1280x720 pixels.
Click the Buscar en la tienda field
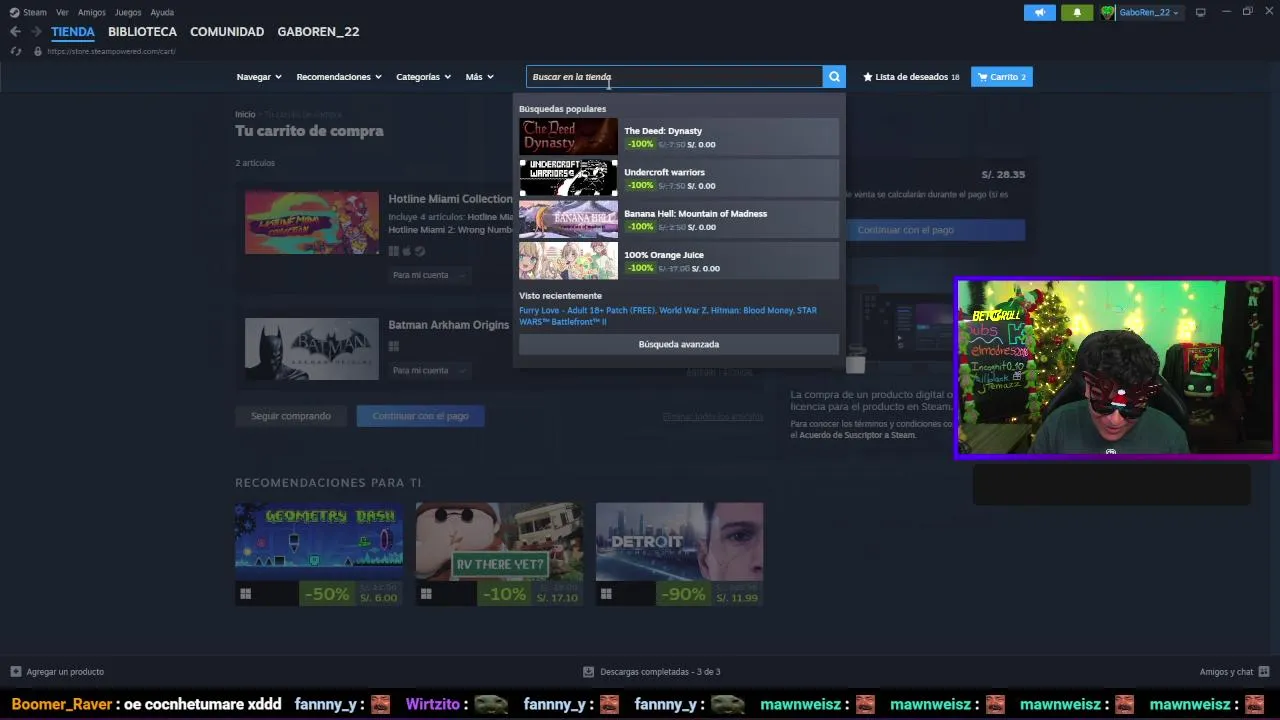pos(674,77)
